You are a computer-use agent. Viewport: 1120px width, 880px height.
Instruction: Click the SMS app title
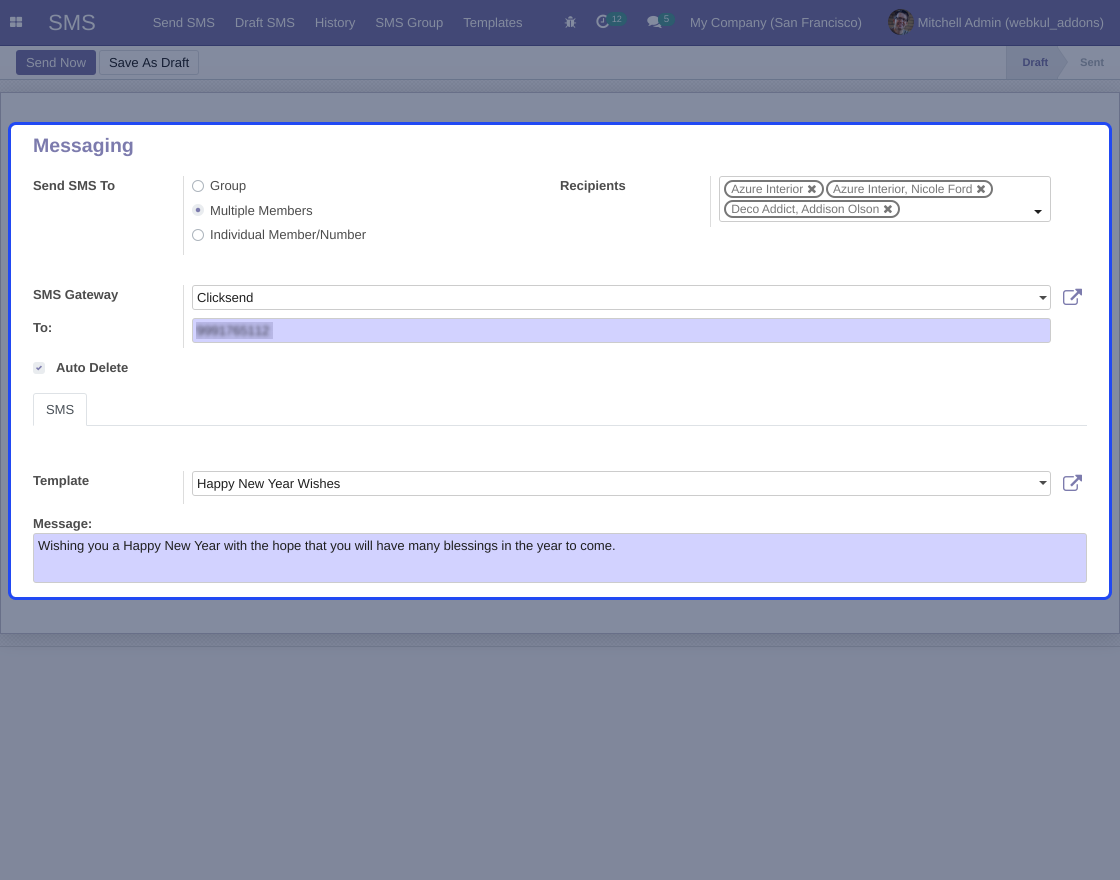72,23
